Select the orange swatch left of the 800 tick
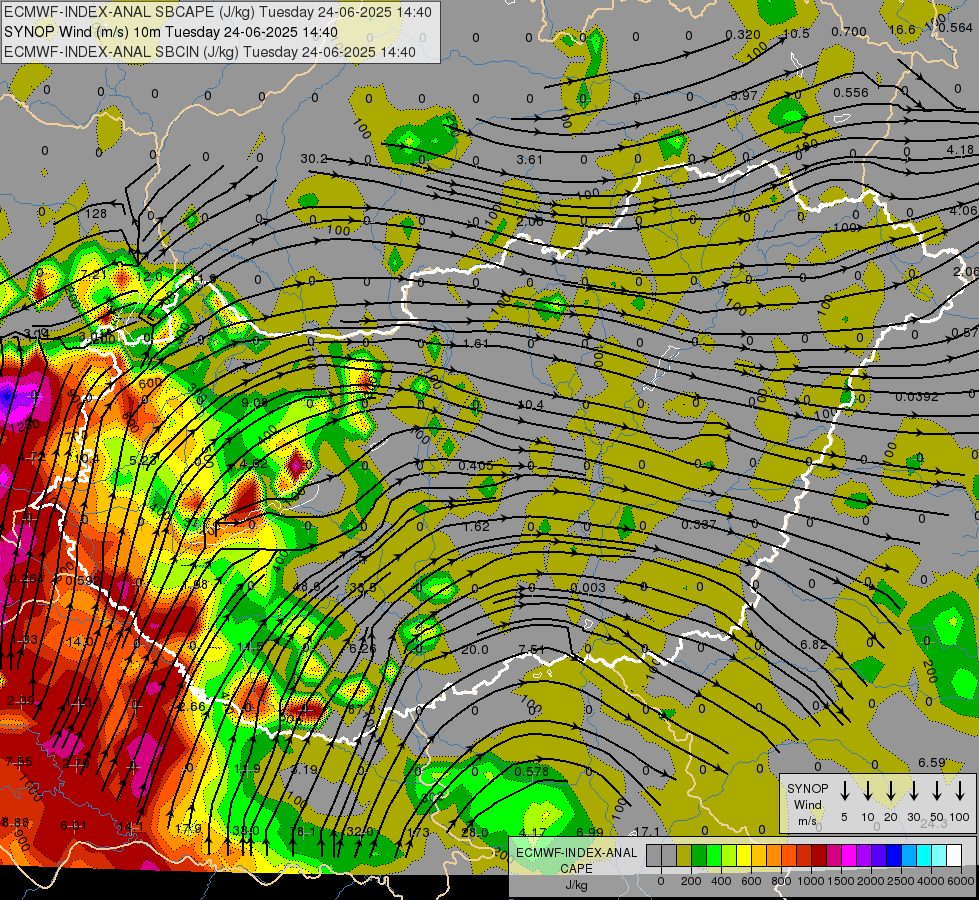This screenshot has height=900, width=979. (774, 855)
